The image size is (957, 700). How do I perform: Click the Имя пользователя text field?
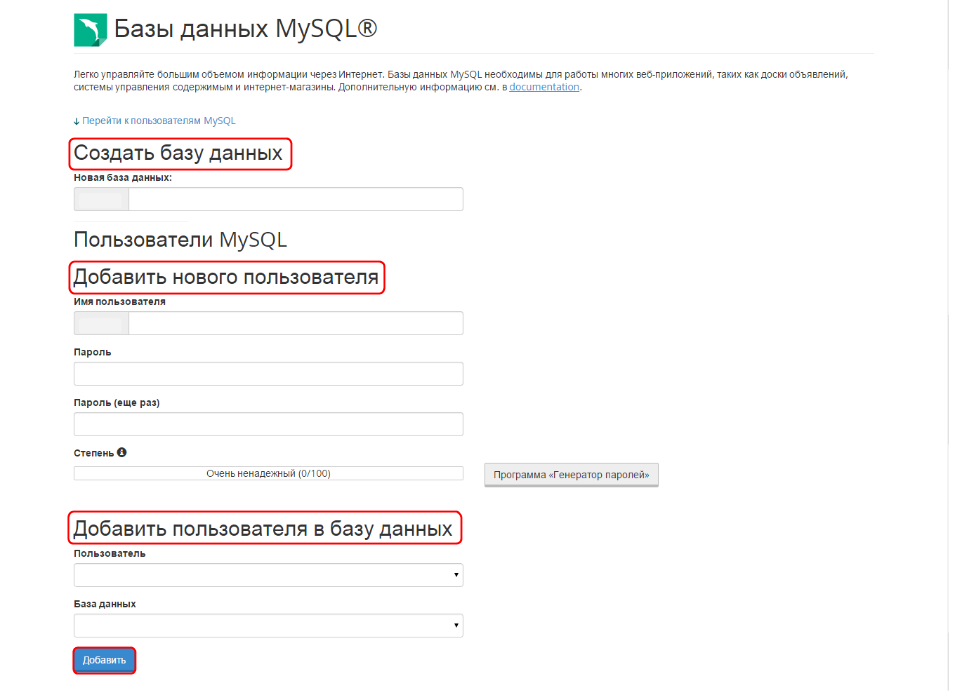295,323
